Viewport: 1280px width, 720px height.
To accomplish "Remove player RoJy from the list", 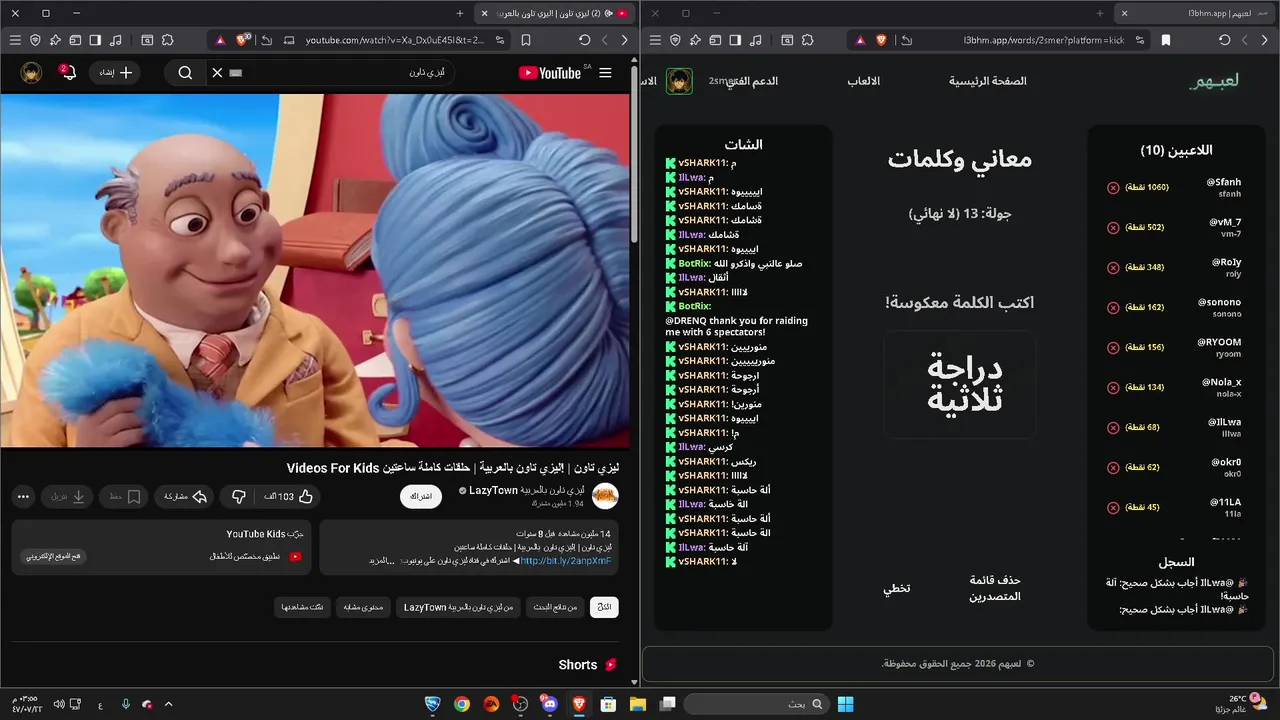I will [1113, 268].
